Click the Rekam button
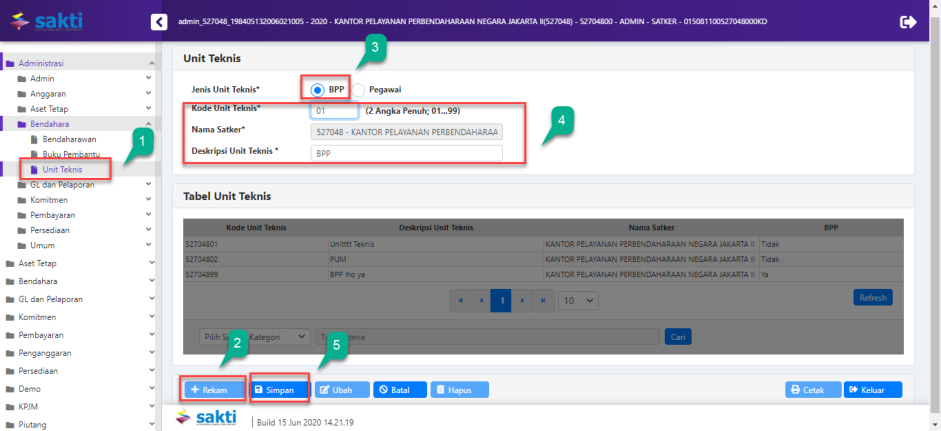Image resolution: width=941 pixels, height=431 pixels. click(x=213, y=390)
